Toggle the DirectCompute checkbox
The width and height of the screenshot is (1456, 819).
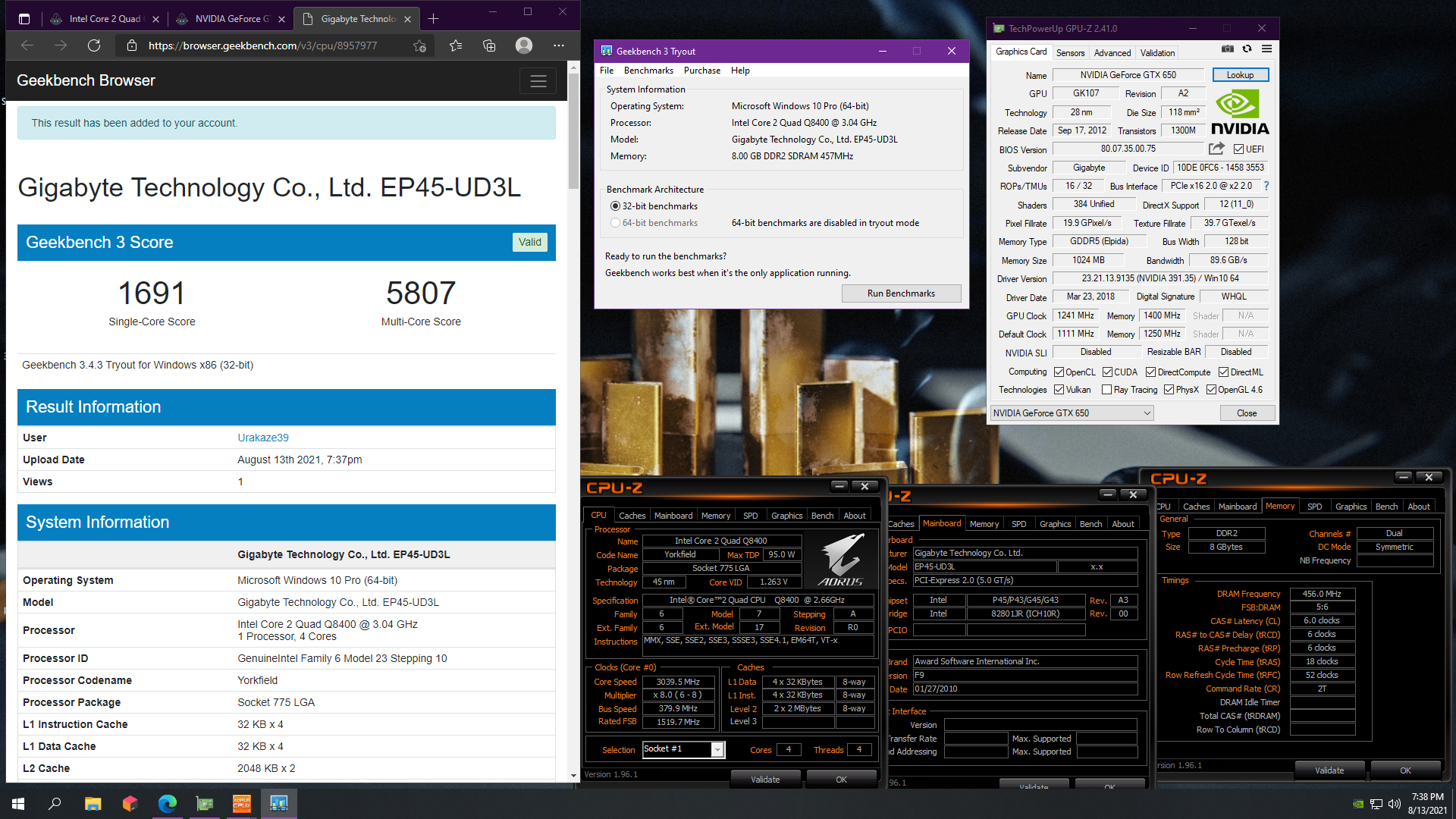click(1150, 372)
